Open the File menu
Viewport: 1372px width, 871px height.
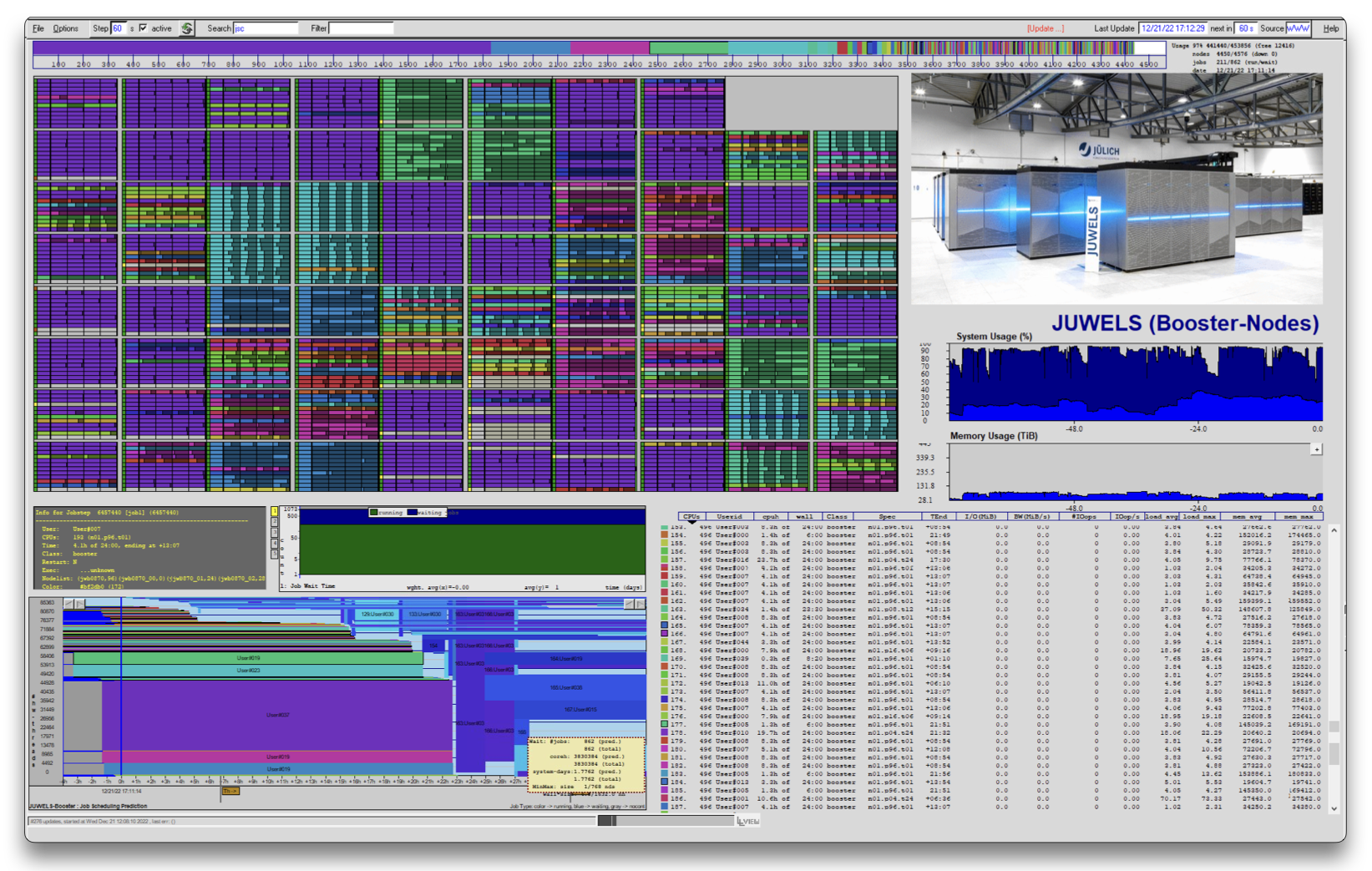point(38,28)
